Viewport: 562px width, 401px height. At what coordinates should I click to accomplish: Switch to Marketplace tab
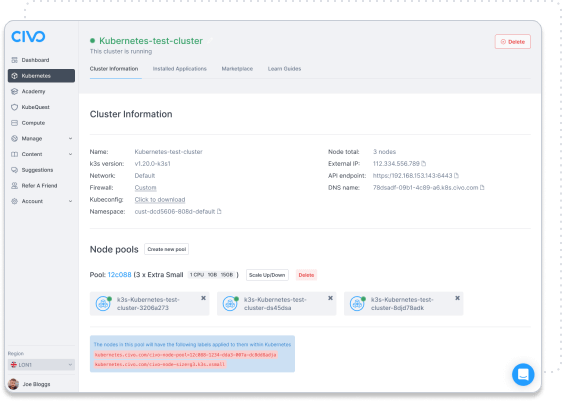[x=237, y=69]
